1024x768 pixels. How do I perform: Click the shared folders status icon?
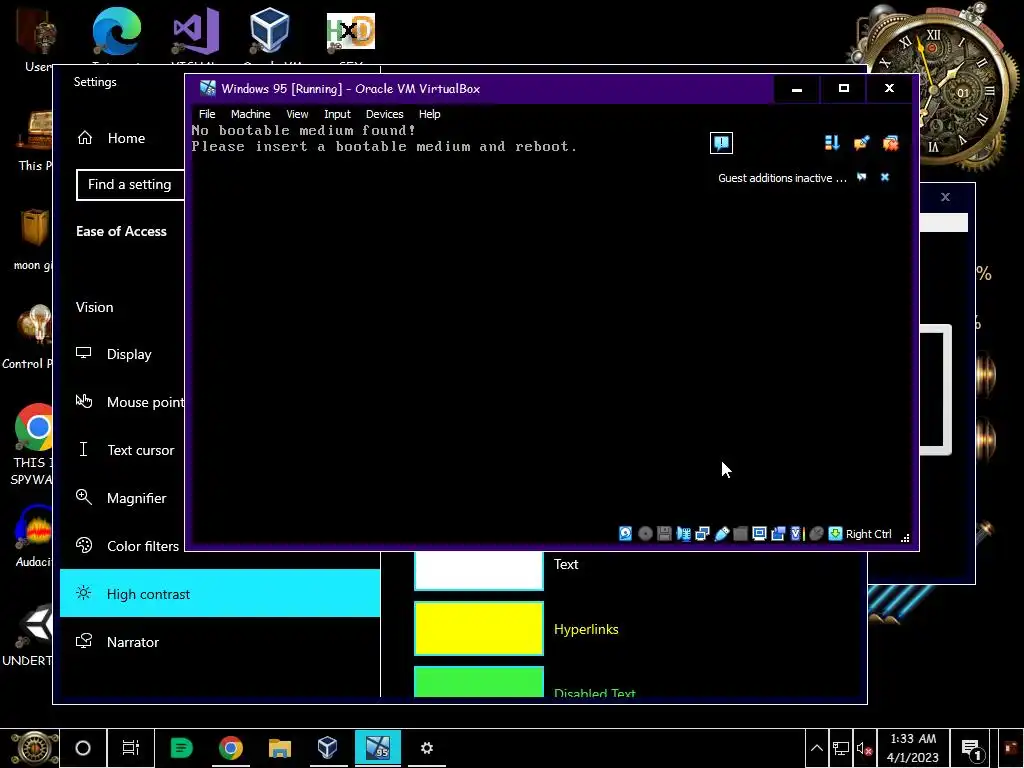click(x=740, y=534)
